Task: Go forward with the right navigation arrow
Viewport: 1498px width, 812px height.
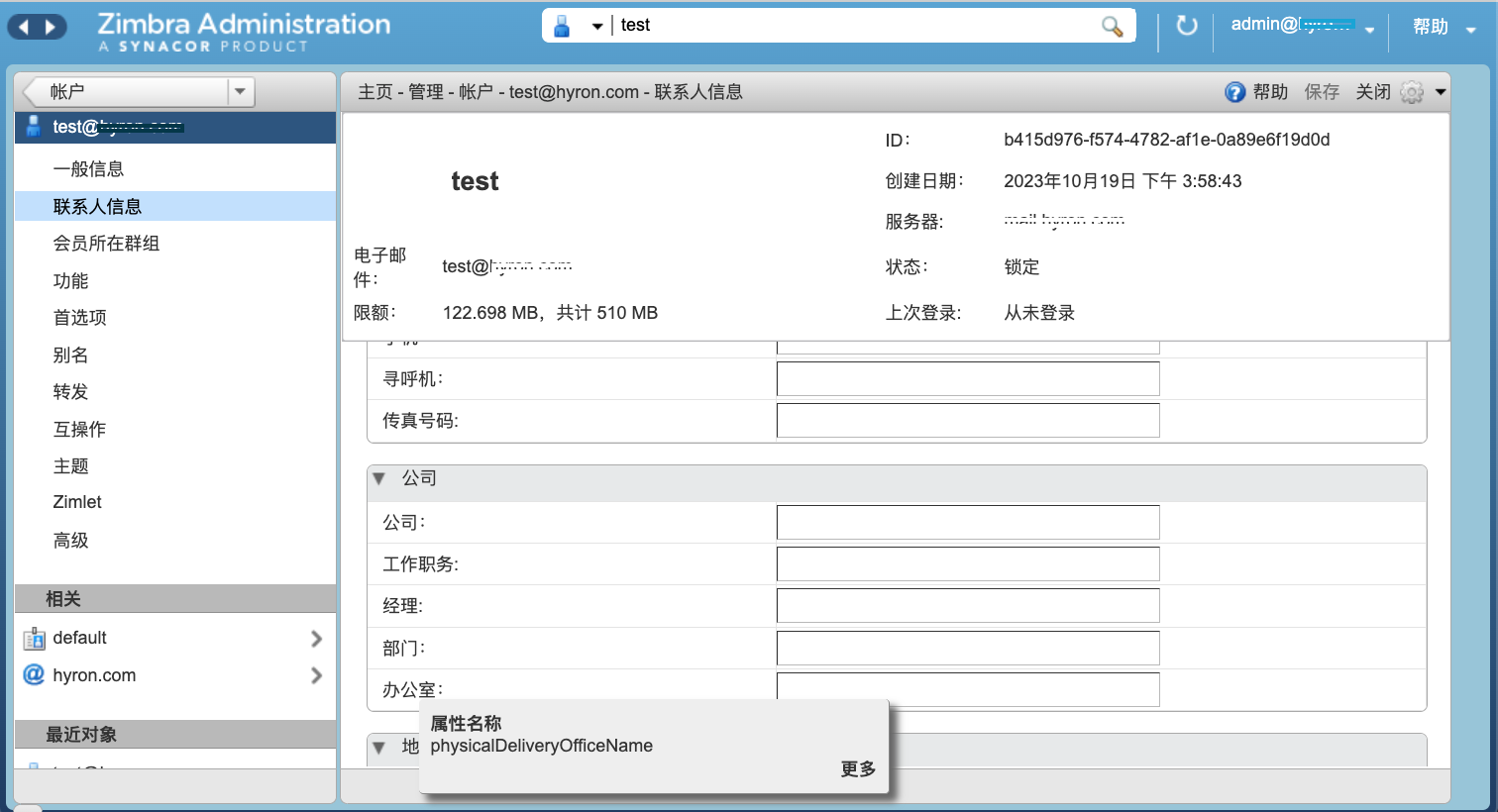Action: point(50,27)
